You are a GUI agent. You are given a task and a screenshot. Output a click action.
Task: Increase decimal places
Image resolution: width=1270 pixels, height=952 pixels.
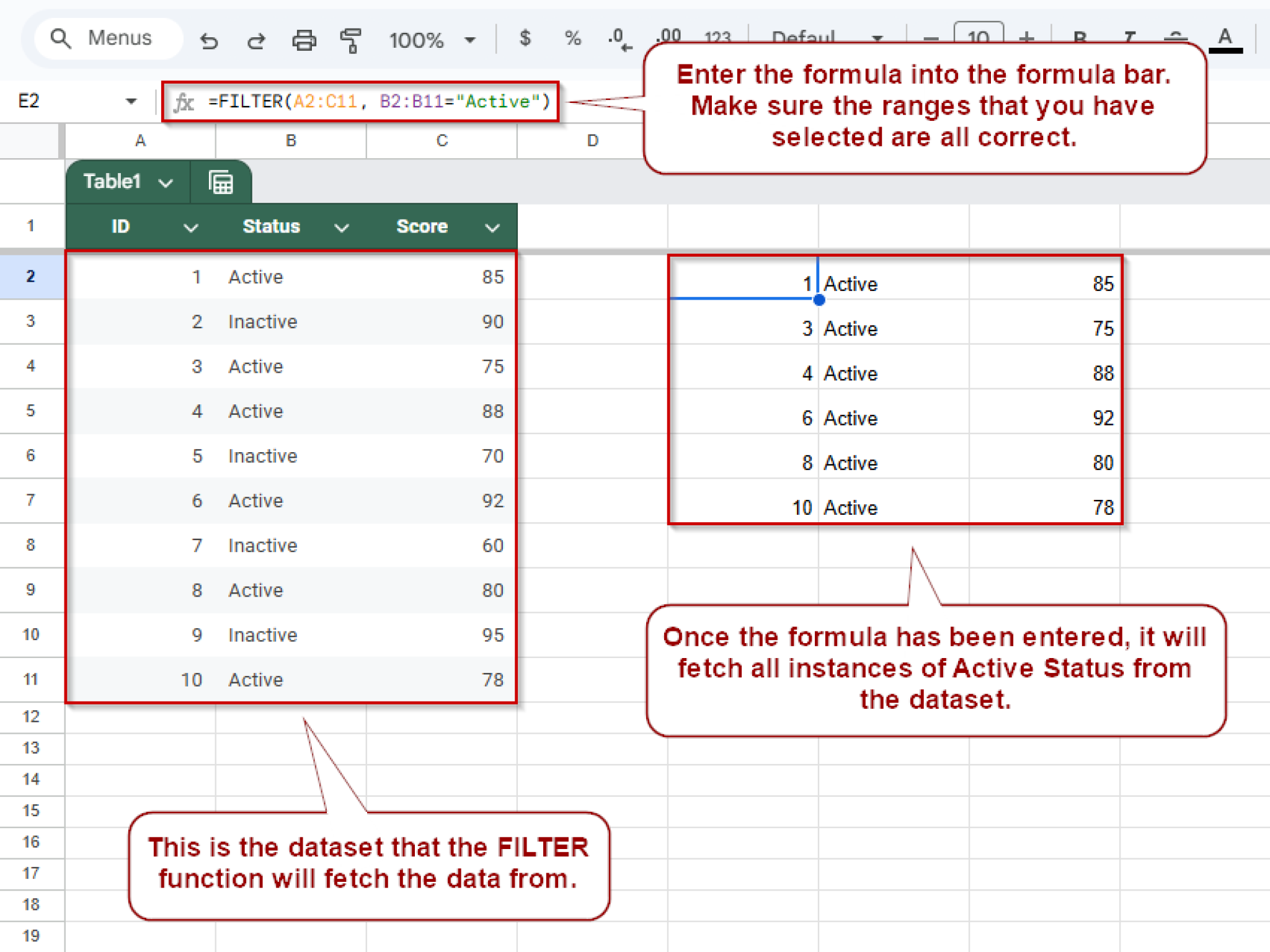665,37
